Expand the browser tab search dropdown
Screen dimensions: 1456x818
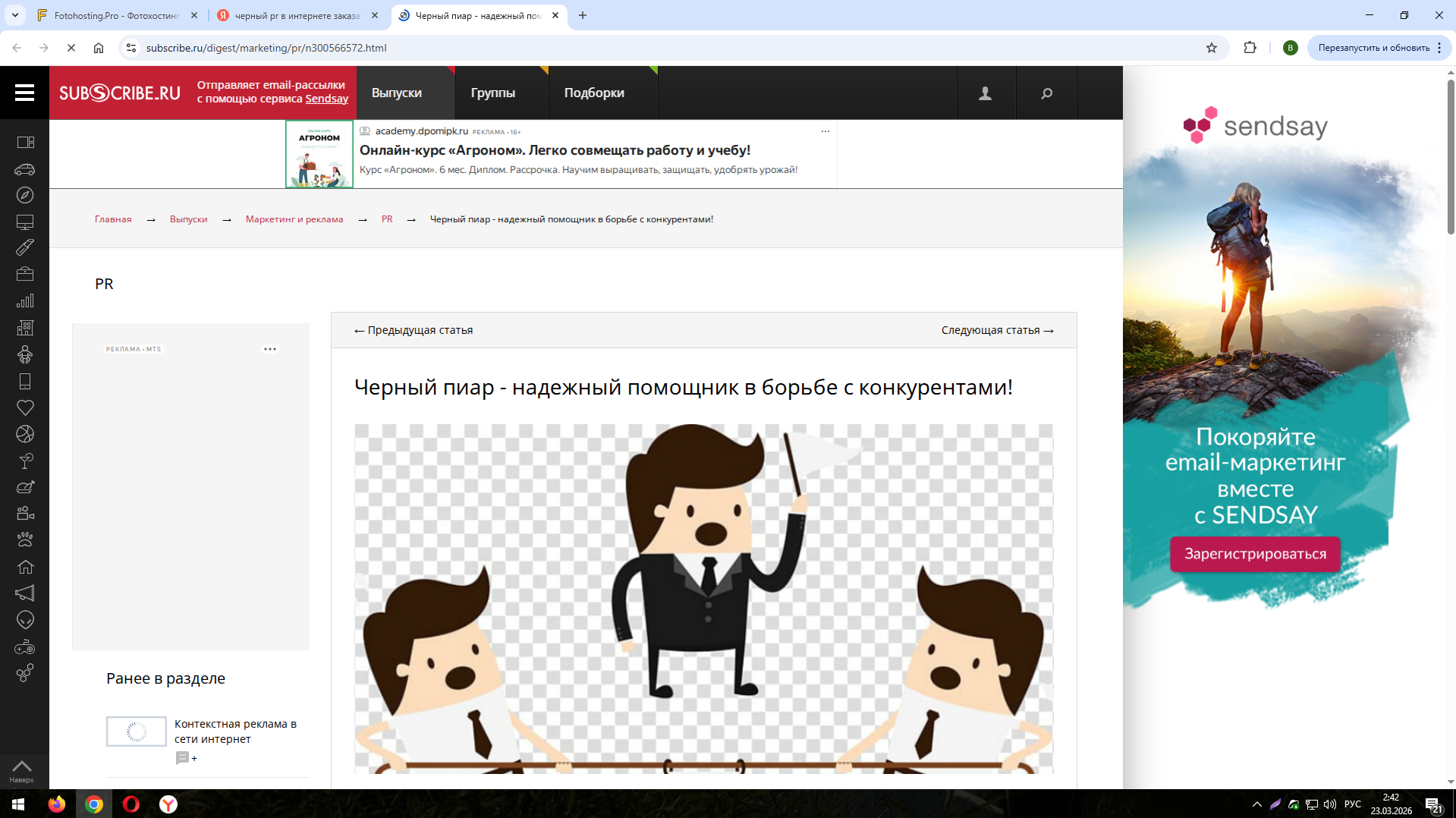tap(15, 15)
